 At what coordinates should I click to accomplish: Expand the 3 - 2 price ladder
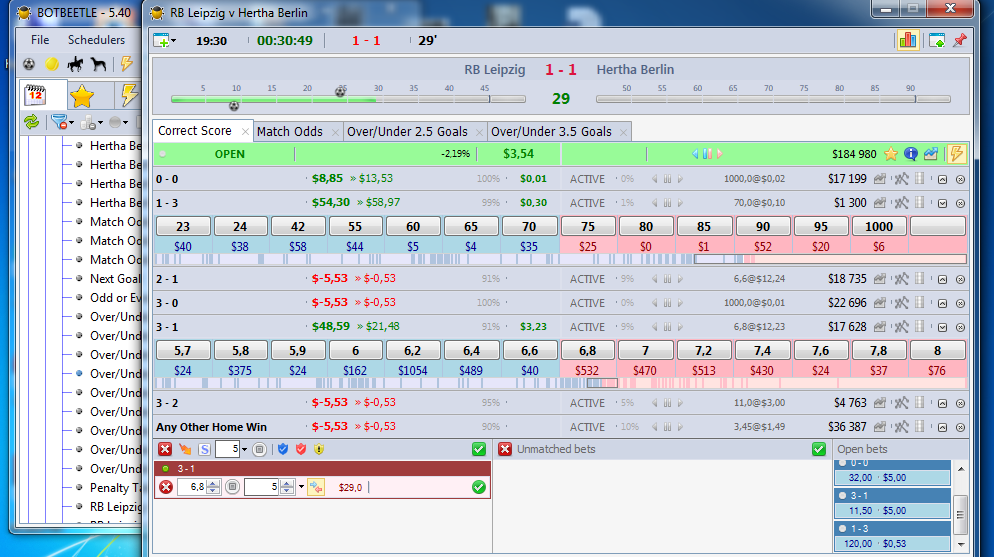(942, 404)
